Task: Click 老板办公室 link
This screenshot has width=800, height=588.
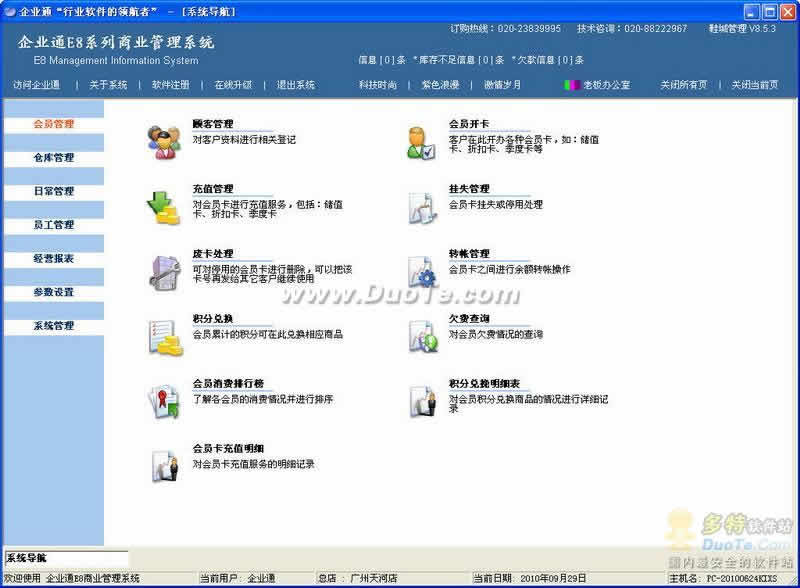Action: click(607, 85)
